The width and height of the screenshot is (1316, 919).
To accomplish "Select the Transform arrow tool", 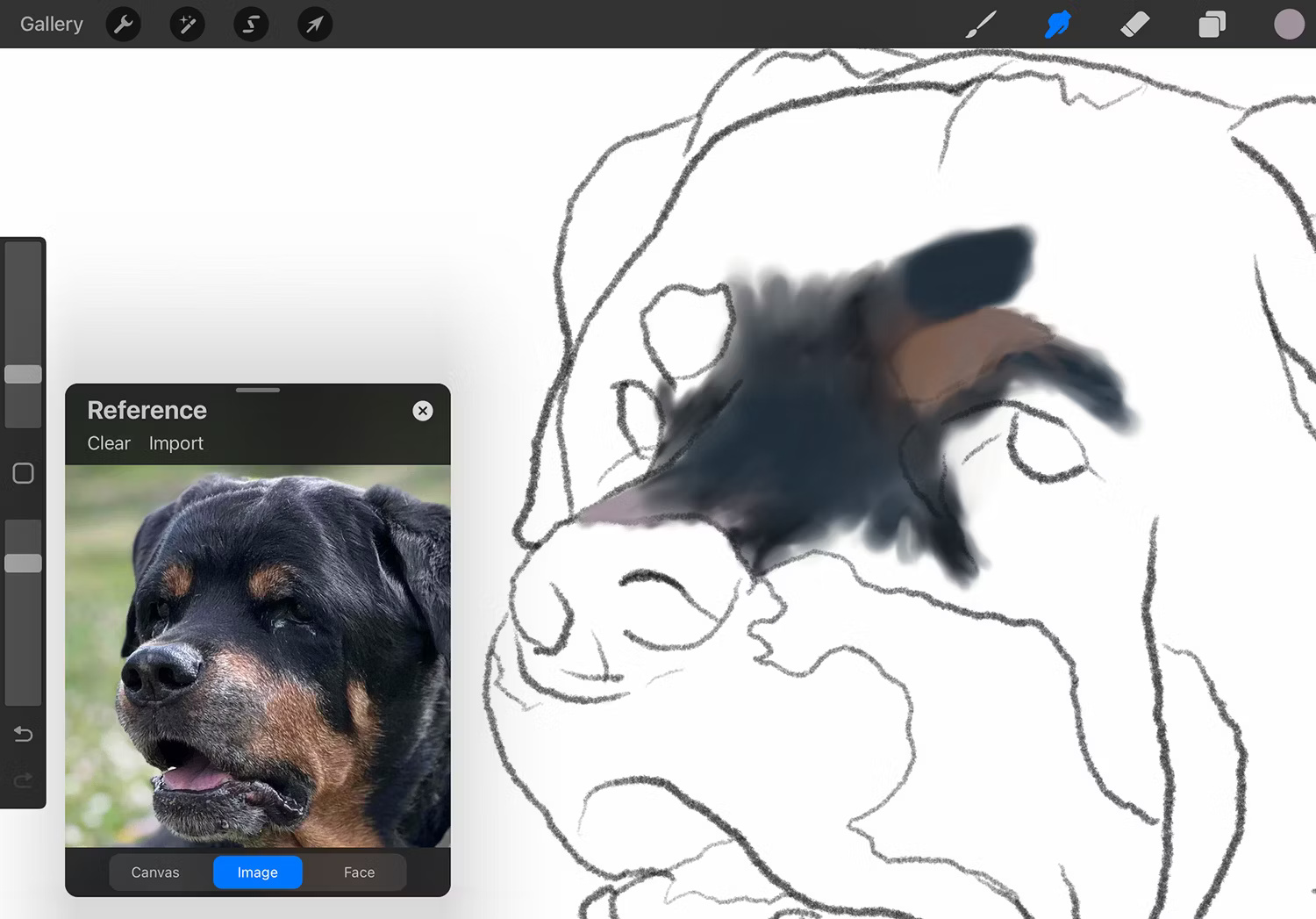I will (x=315, y=24).
